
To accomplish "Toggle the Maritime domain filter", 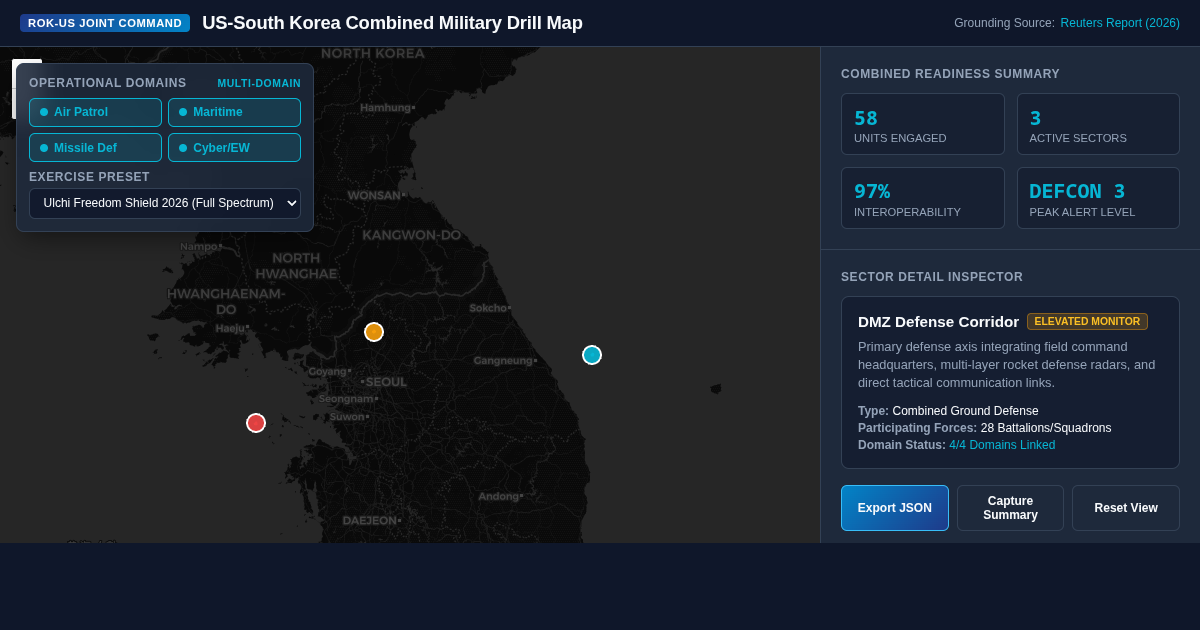I will (x=234, y=112).
